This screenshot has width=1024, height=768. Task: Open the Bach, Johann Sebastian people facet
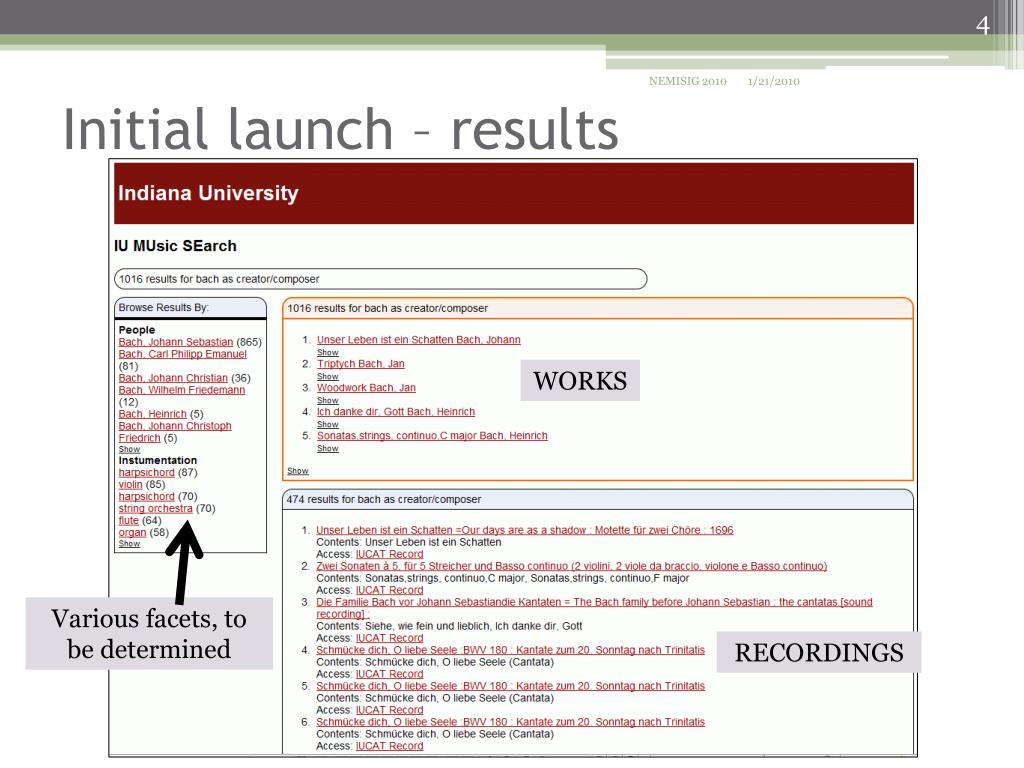pyautogui.click(x=176, y=342)
